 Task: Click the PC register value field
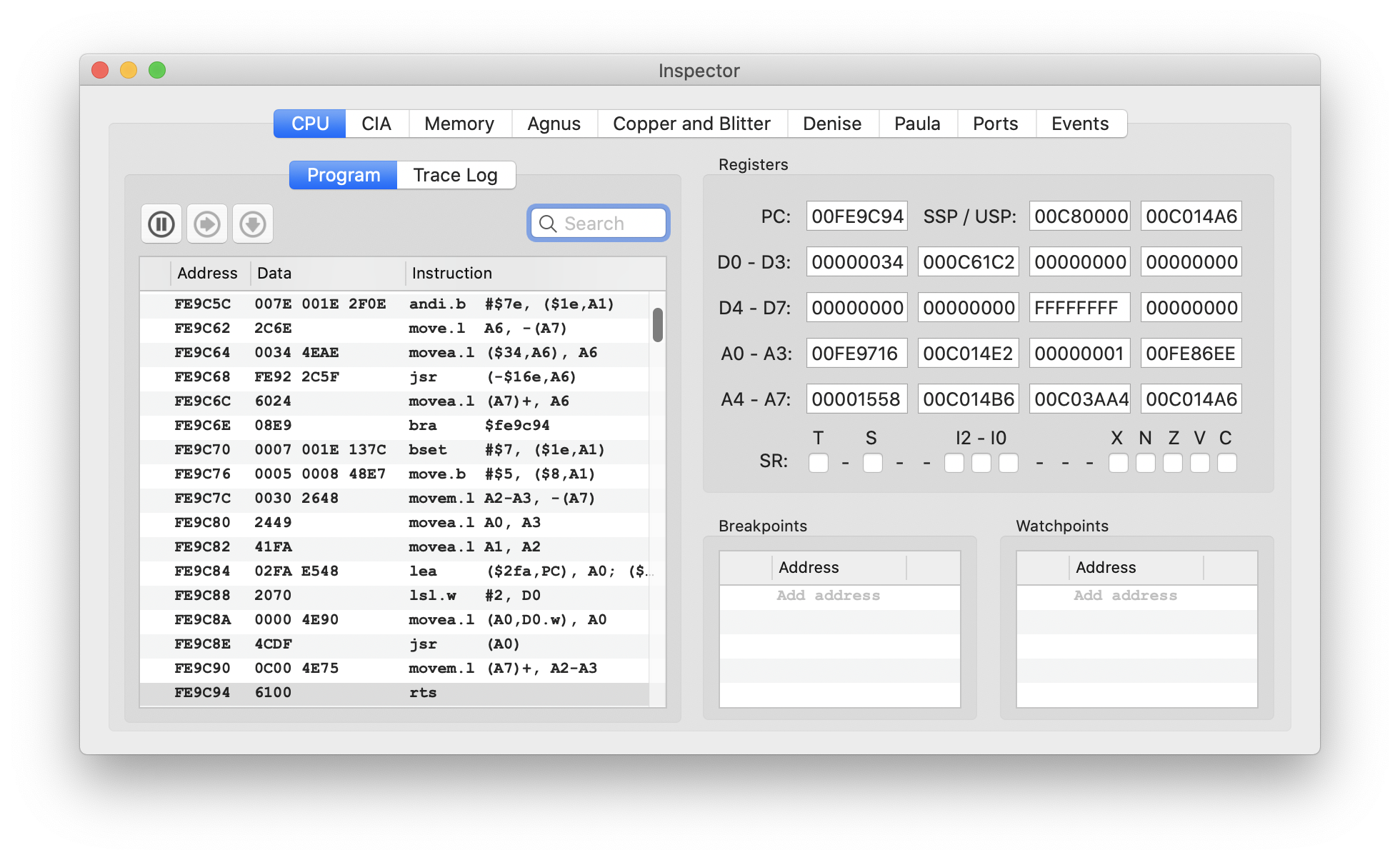coord(857,216)
